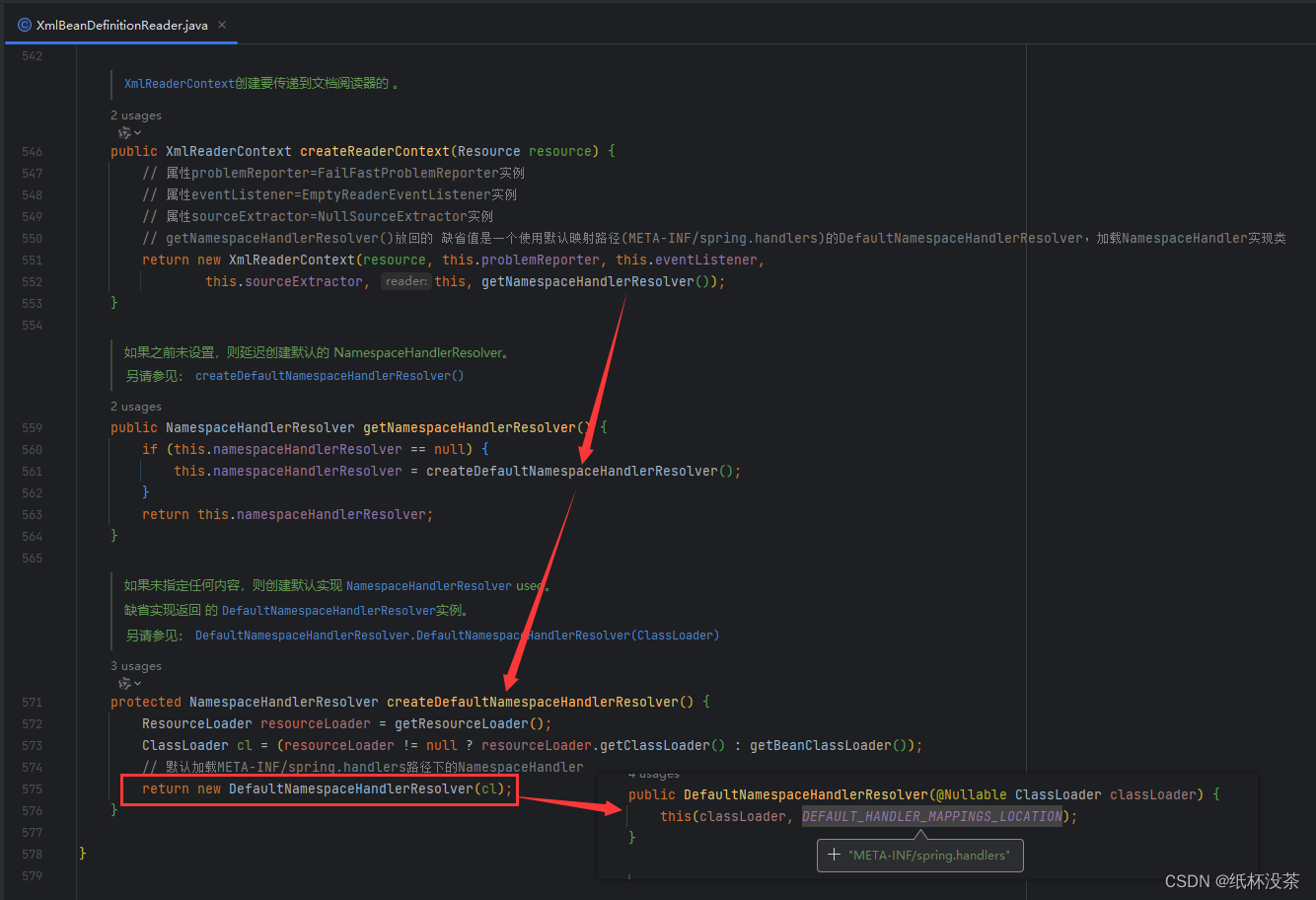1316x900 pixels.
Task: Click the @Nullable annotation in popup
Action: (x=972, y=794)
